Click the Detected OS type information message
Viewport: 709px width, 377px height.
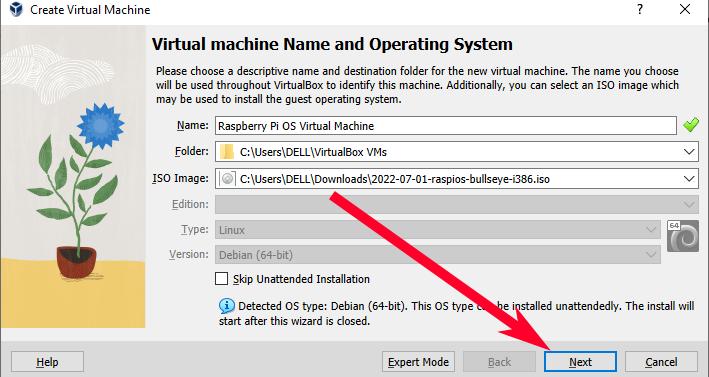pos(456,313)
